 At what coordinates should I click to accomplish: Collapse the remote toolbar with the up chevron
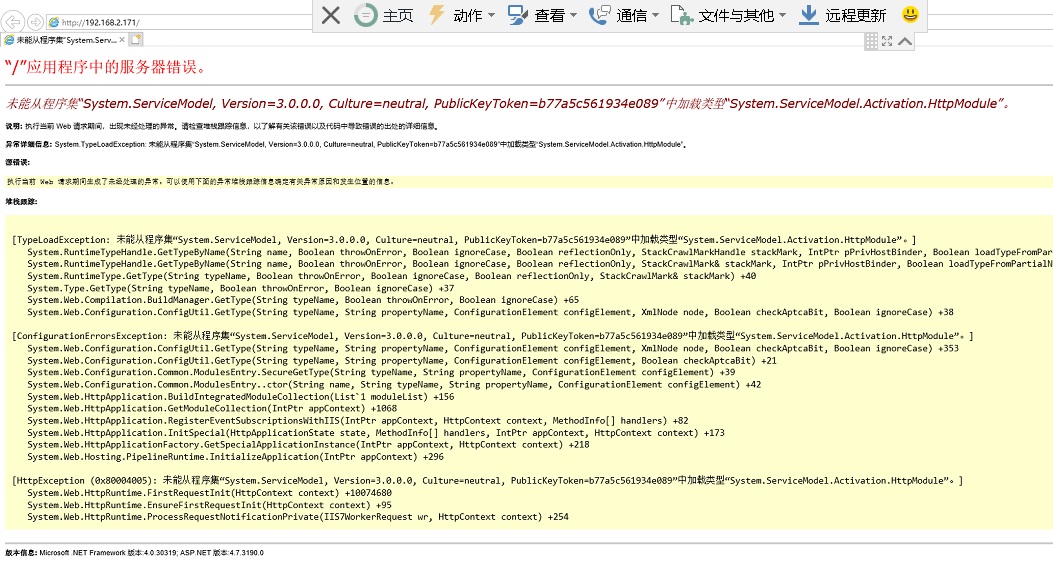pos(905,41)
